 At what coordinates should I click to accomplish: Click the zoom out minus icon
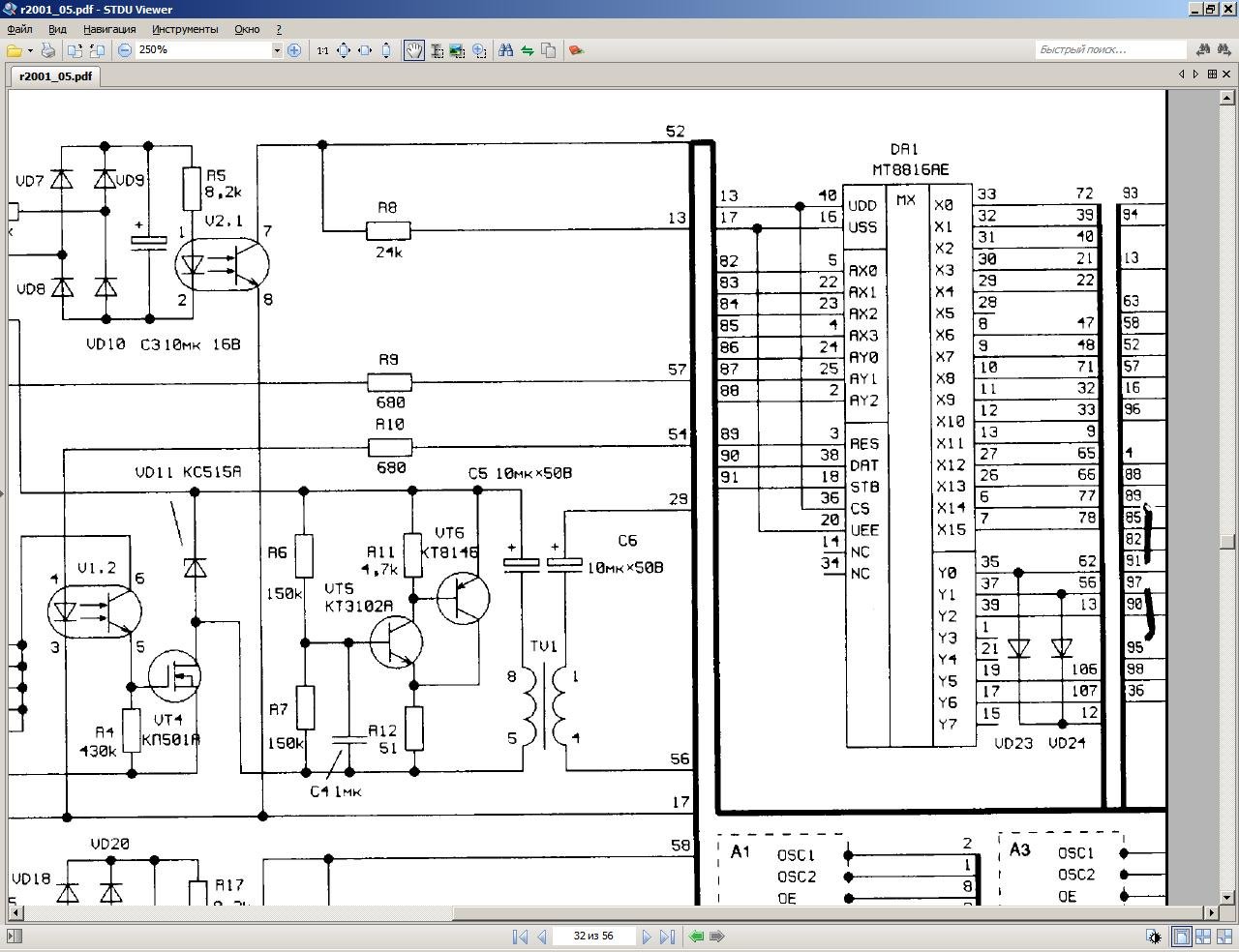coord(125,50)
